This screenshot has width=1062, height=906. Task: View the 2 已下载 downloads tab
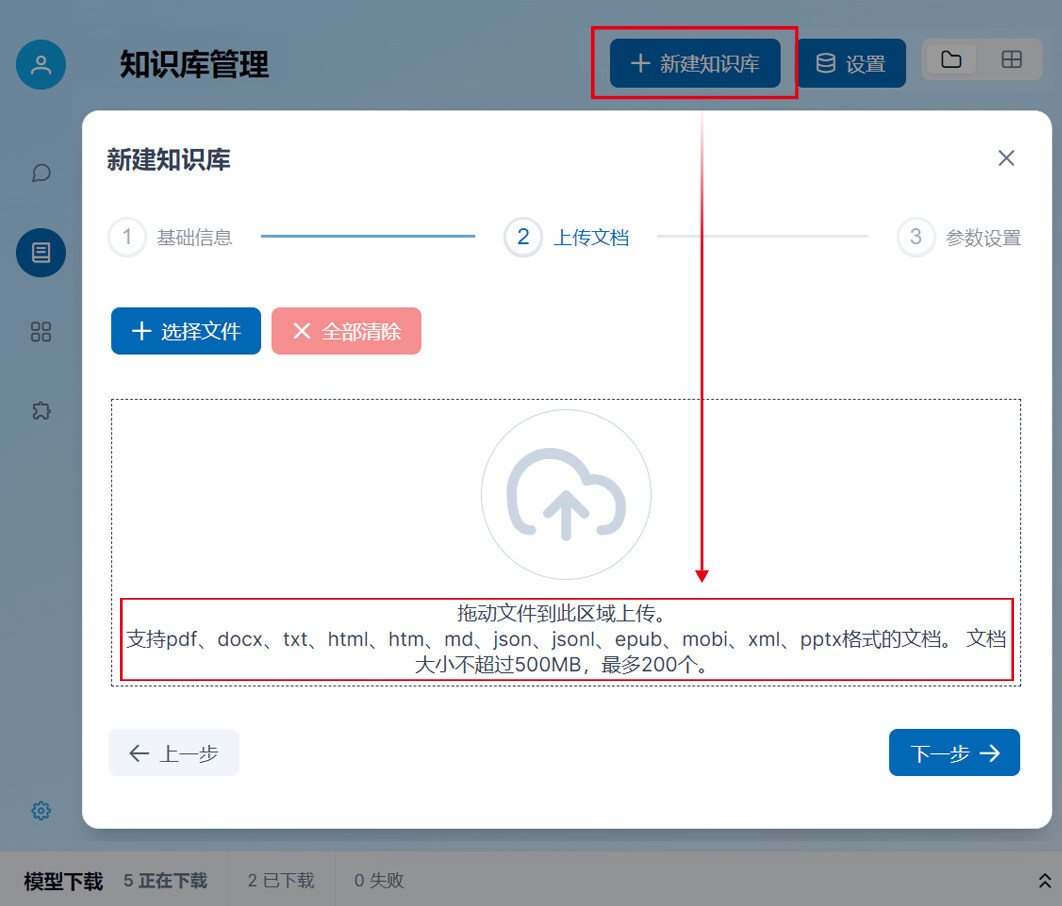pyautogui.click(x=280, y=881)
